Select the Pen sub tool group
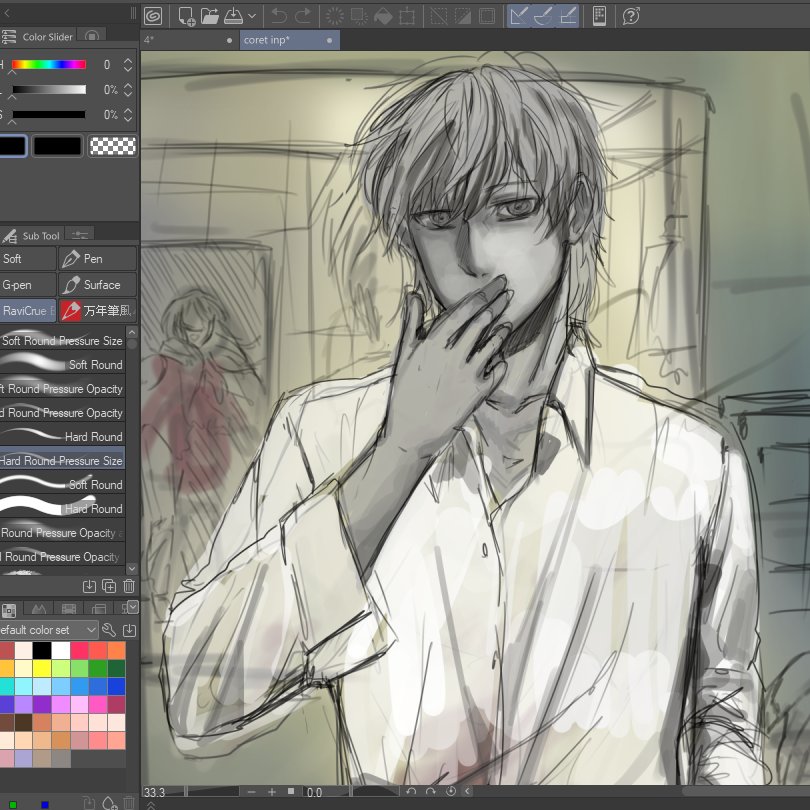Viewport: 810px width, 810px height. [98, 259]
